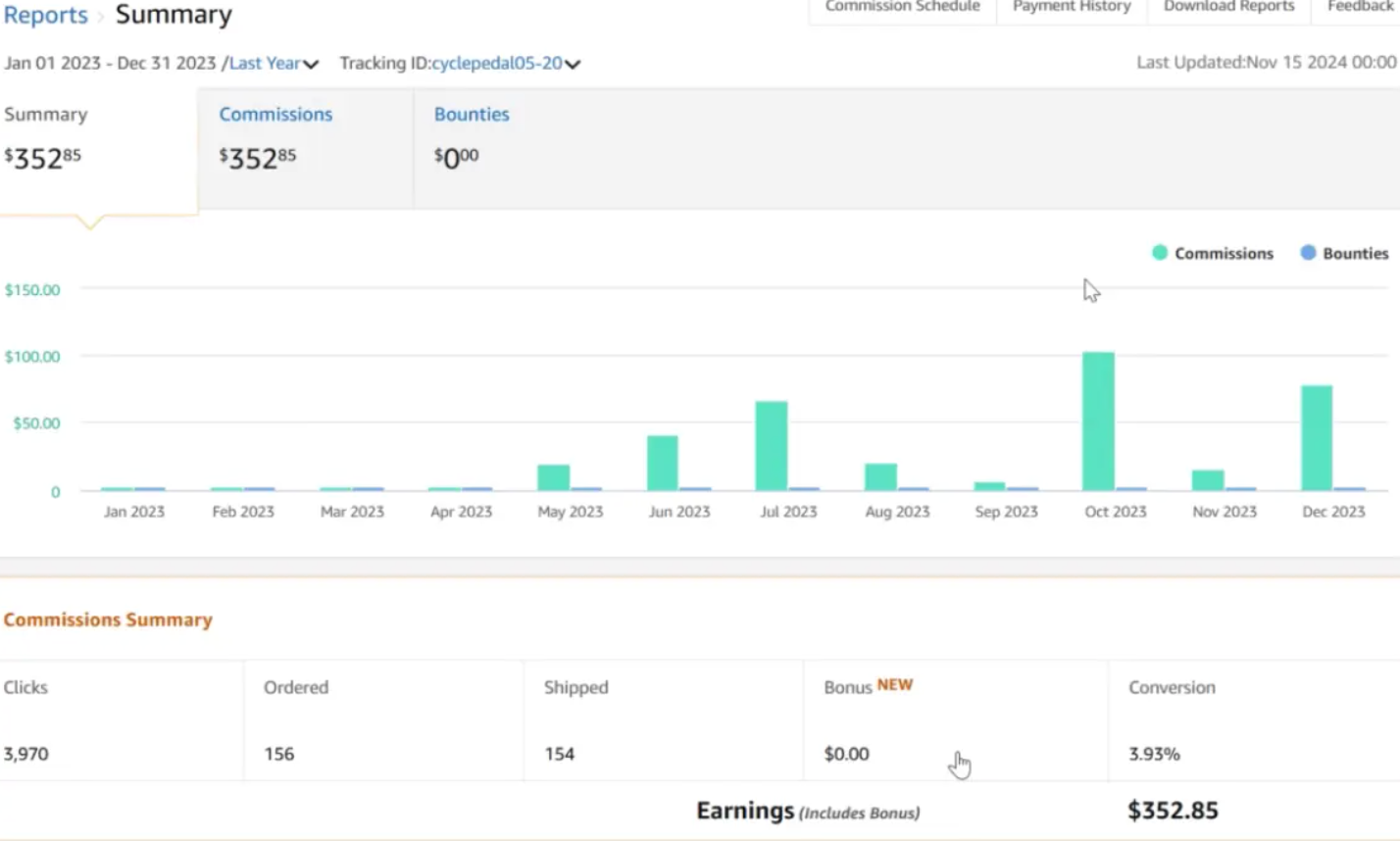Open the Commission Schedule tab
This screenshot has height=841, width=1400.
click(902, 7)
